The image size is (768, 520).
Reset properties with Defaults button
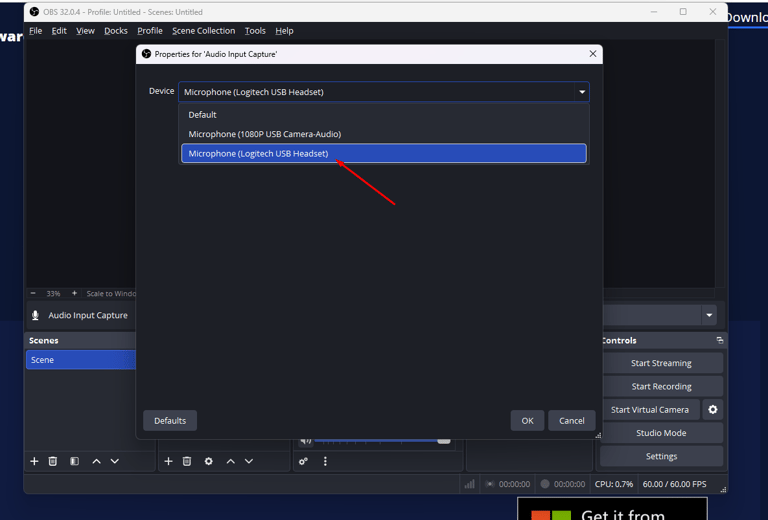click(x=170, y=421)
